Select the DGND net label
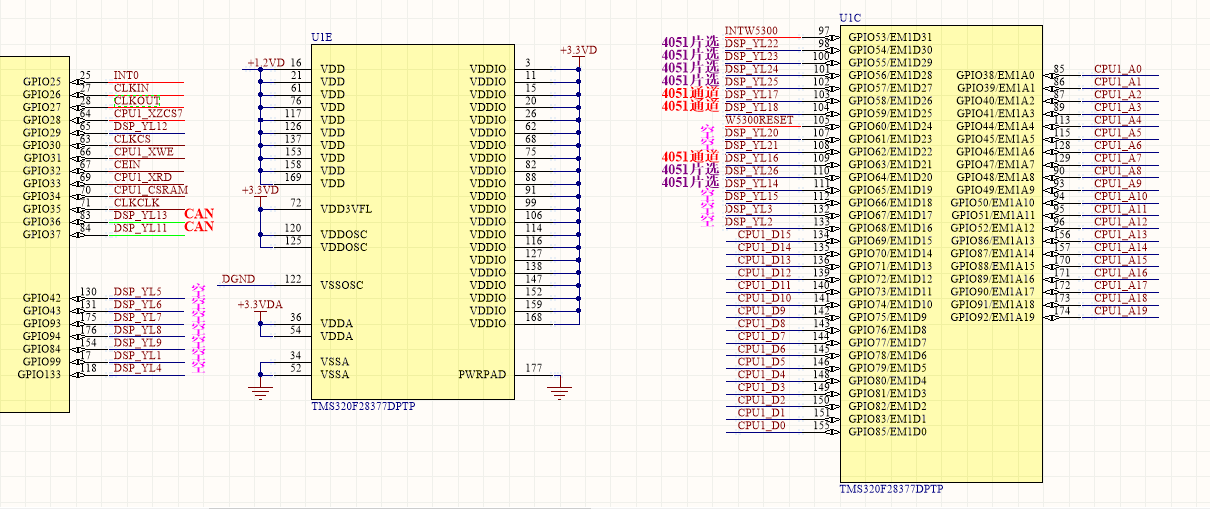The width and height of the screenshot is (1210, 509). click(x=238, y=279)
